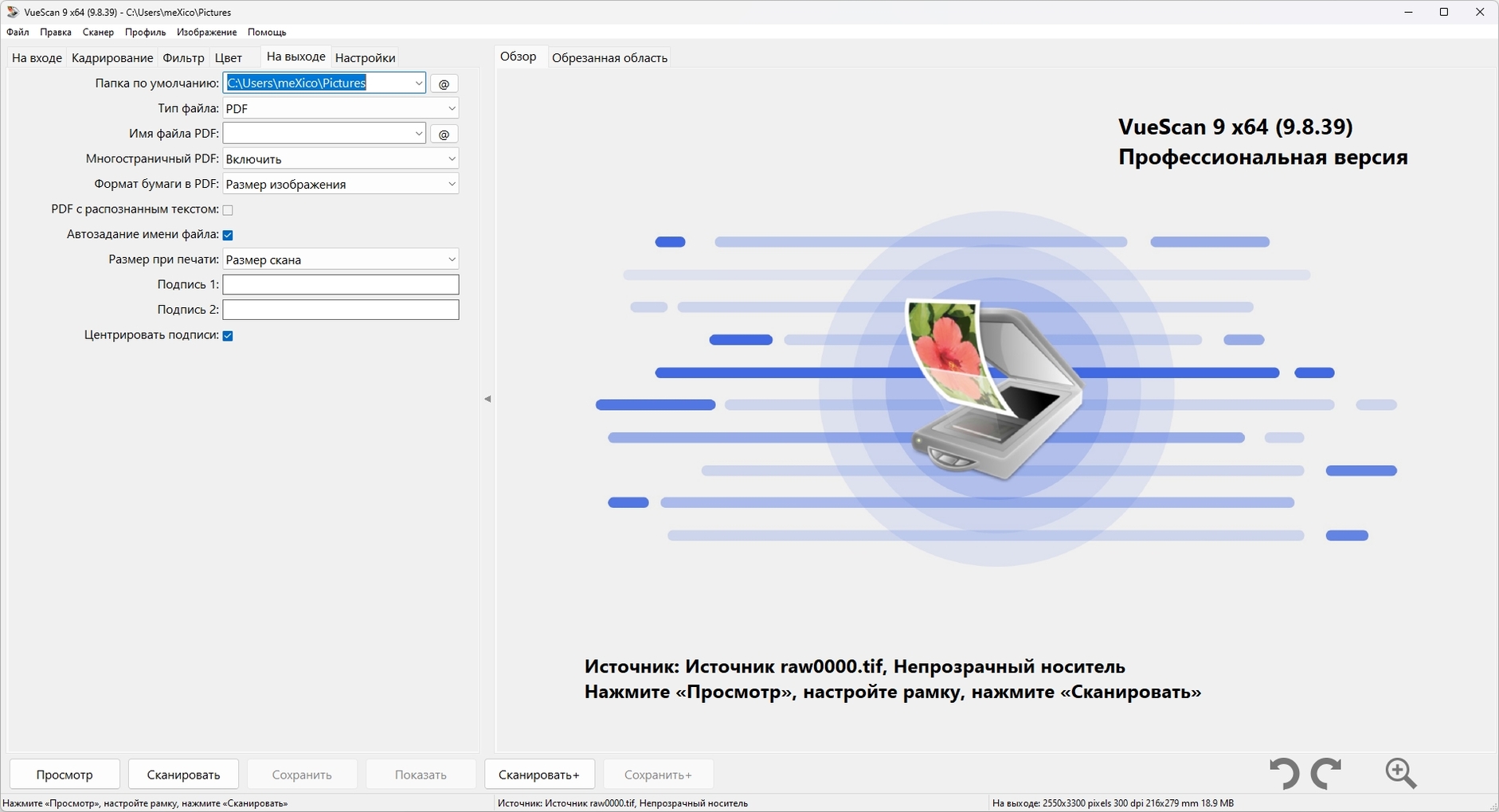Image resolution: width=1499 pixels, height=812 pixels.
Task: Open the Правка menu
Action: coord(56,32)
